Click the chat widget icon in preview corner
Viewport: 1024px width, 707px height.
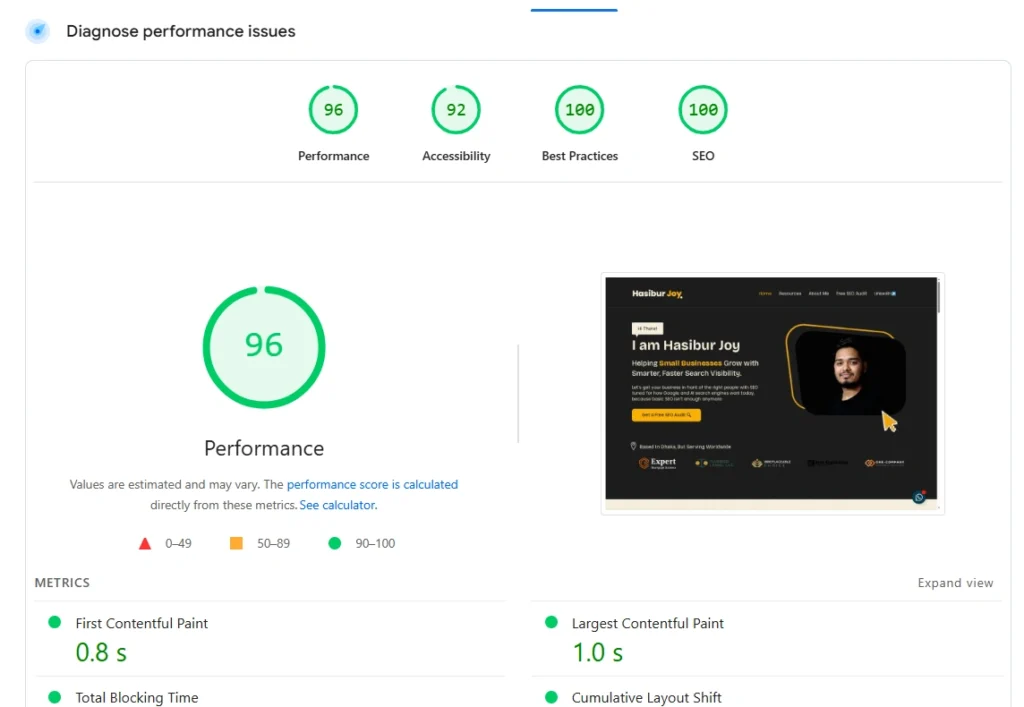(919, 495)
